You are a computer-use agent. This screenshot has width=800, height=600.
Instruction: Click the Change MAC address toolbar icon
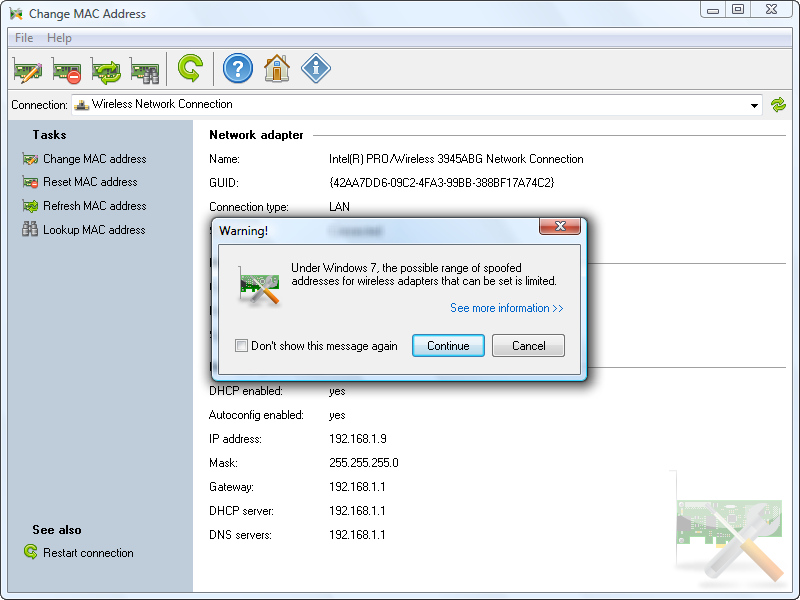point(27,70)
